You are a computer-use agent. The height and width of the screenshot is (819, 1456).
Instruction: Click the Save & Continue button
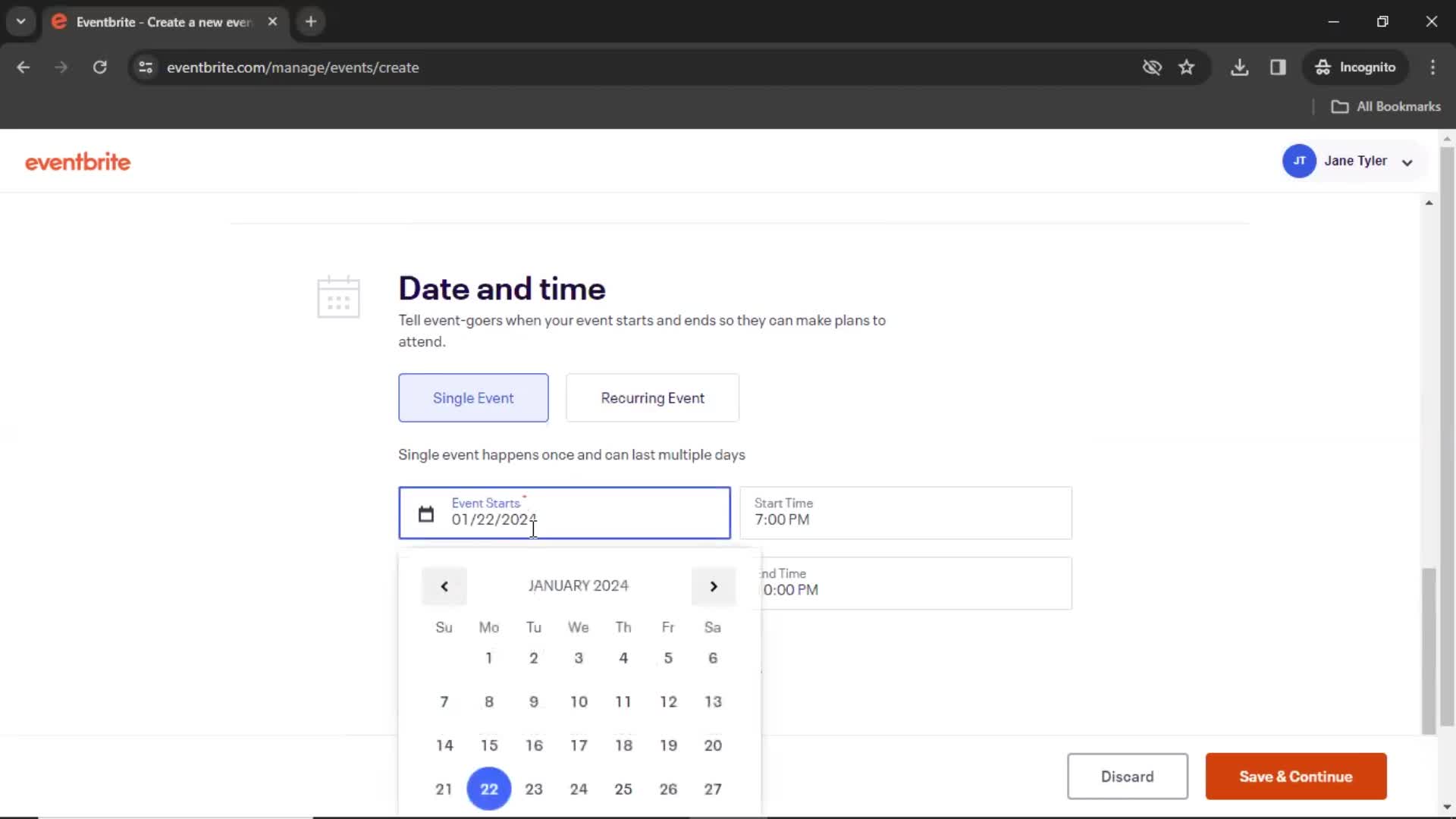(x=1296, y=777)
